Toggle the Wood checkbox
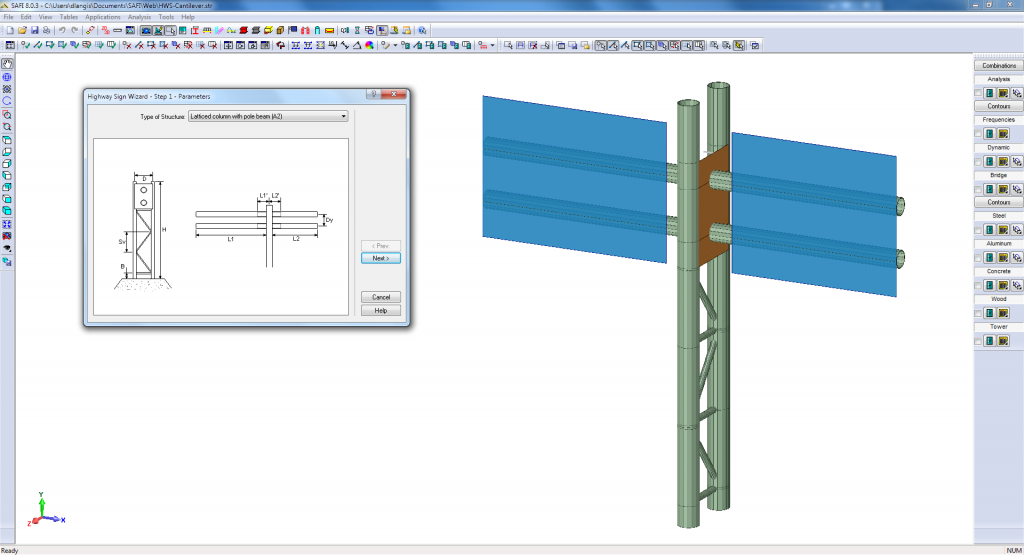 pyautogui.click(x=978, y=313)
